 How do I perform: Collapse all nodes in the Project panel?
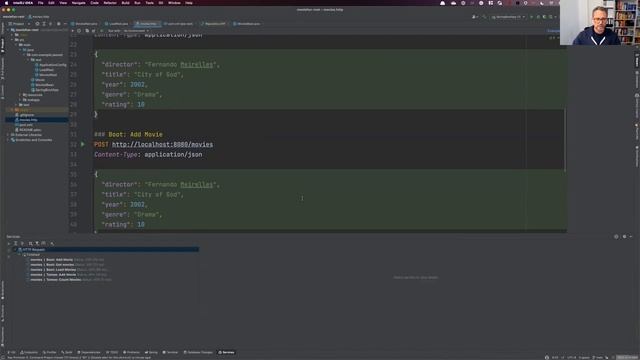click(51, 24)
